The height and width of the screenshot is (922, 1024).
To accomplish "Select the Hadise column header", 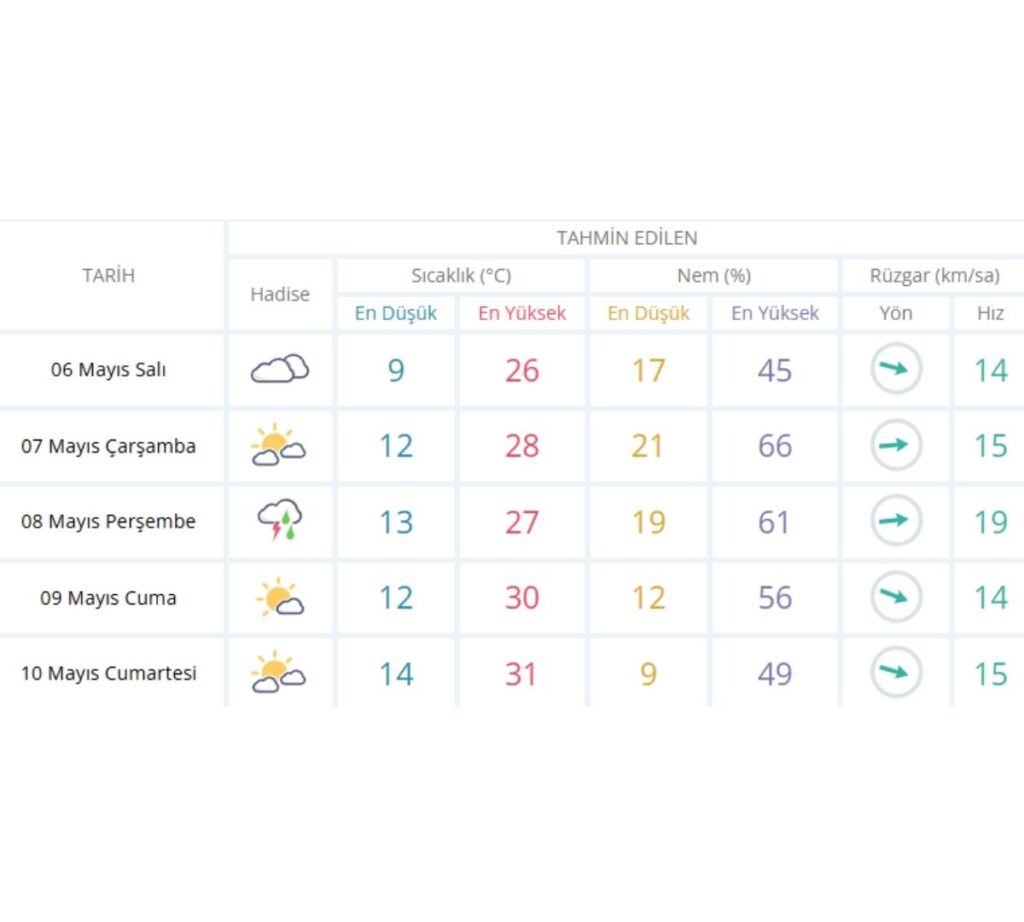I will (280, 295).
